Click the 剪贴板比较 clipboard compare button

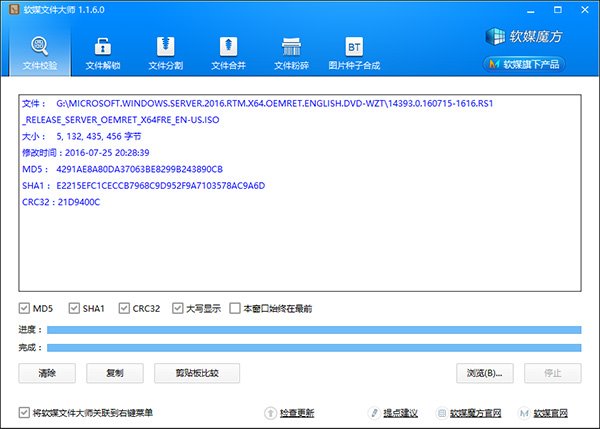point(197,373)
